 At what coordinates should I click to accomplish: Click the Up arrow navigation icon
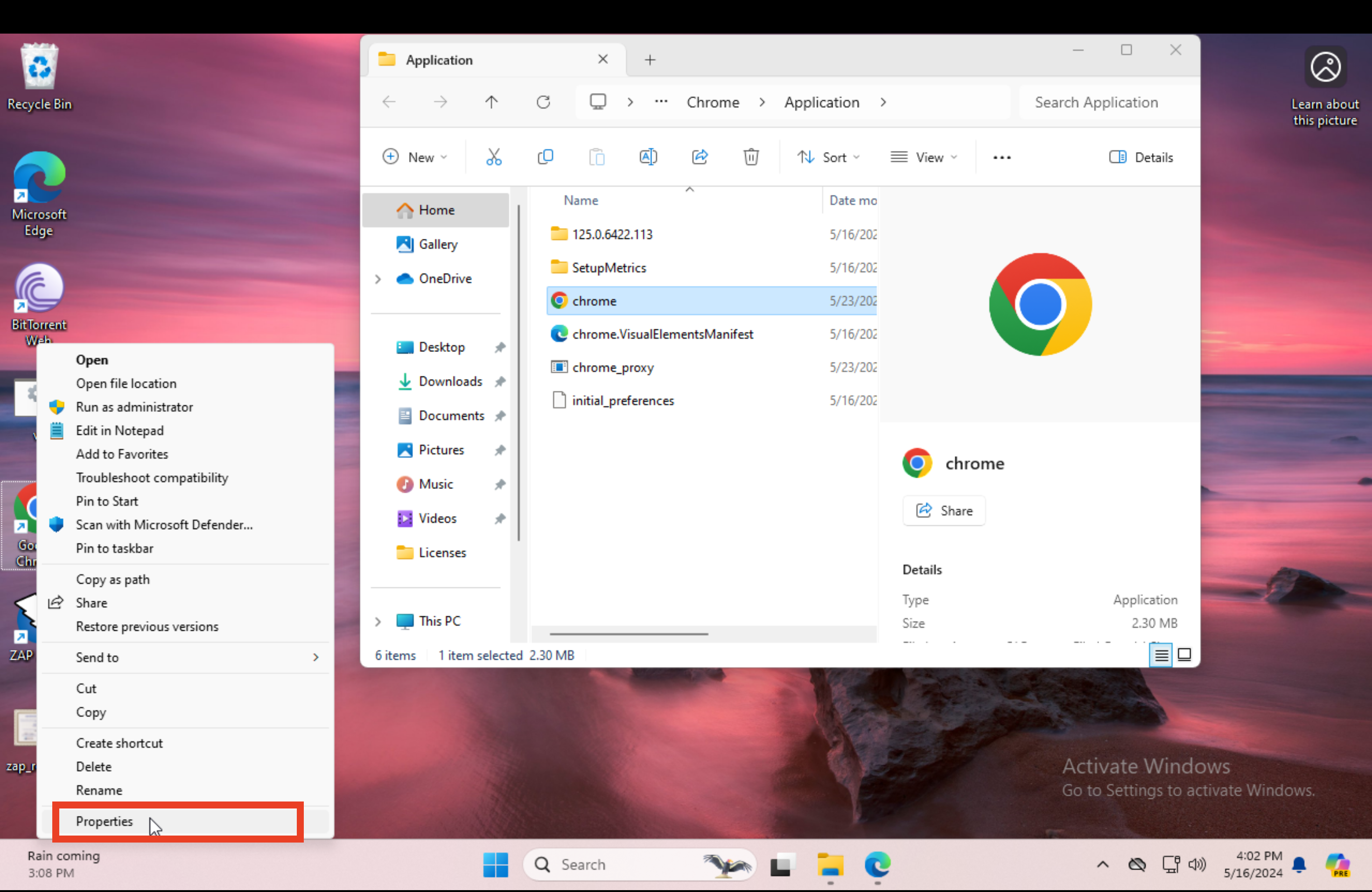491,103
